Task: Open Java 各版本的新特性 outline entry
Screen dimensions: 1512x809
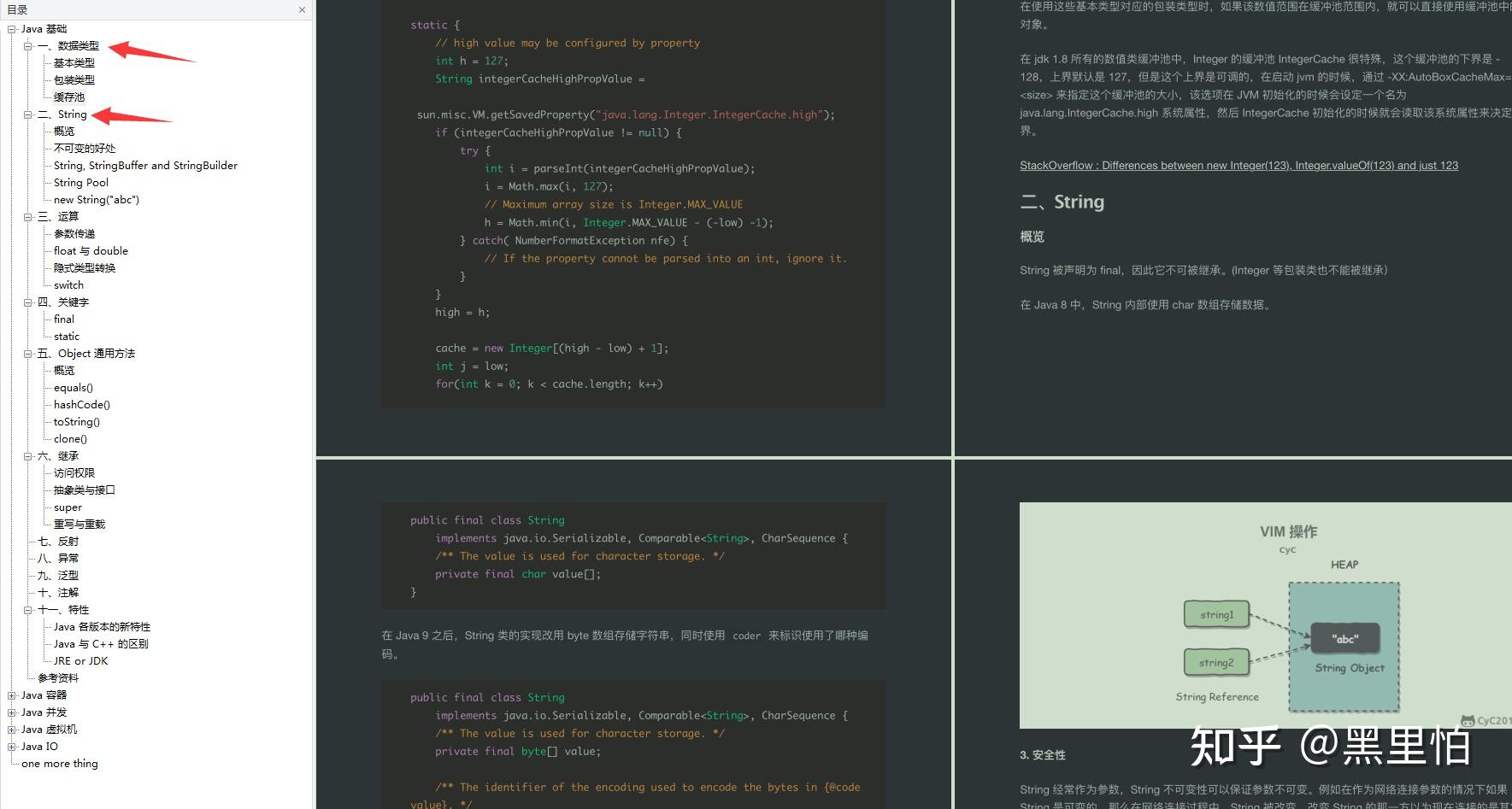Action: coord(102,627)
